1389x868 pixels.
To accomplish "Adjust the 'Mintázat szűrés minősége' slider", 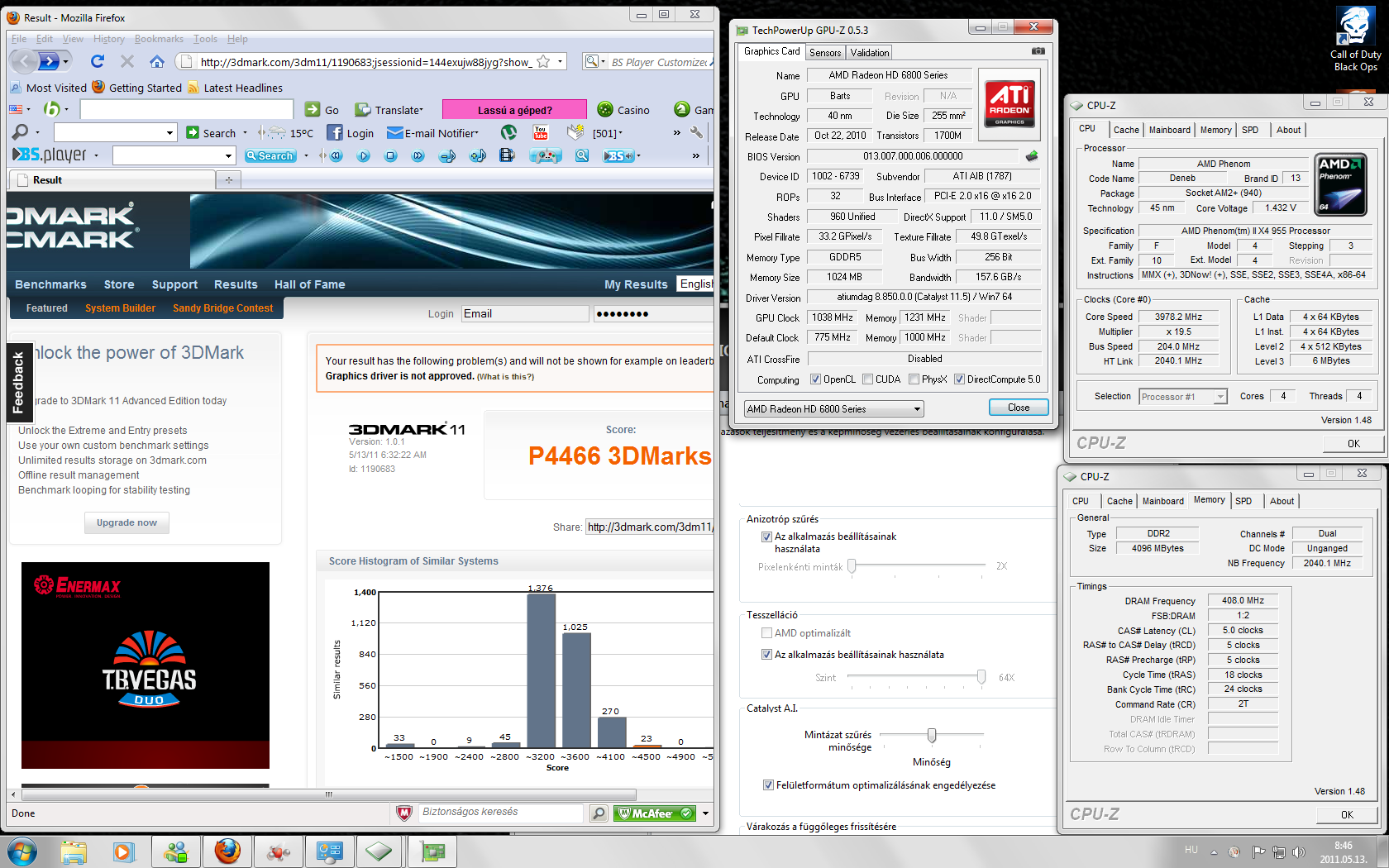I will click(932, 735).
